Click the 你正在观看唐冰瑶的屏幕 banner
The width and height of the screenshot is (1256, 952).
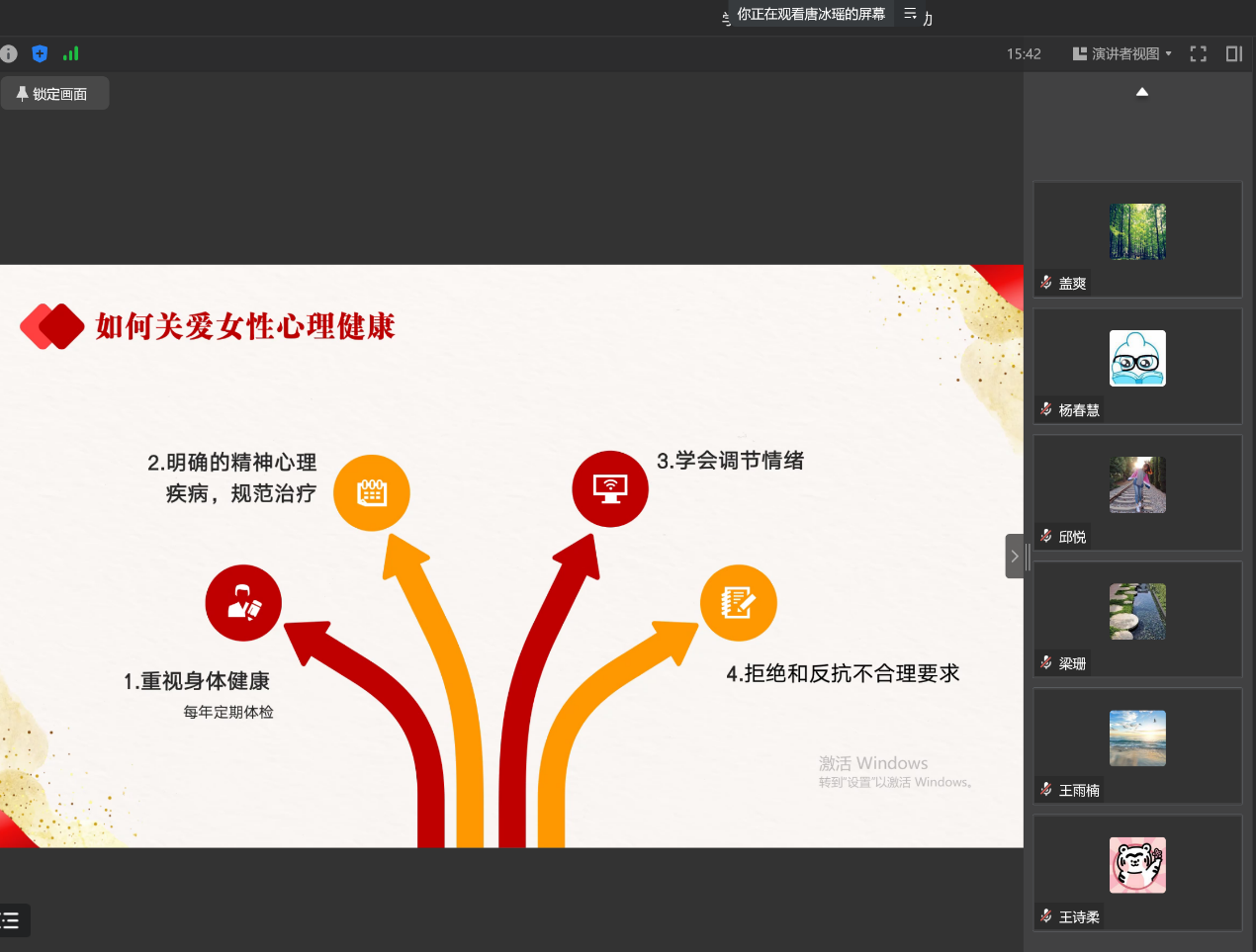[810, 15]
